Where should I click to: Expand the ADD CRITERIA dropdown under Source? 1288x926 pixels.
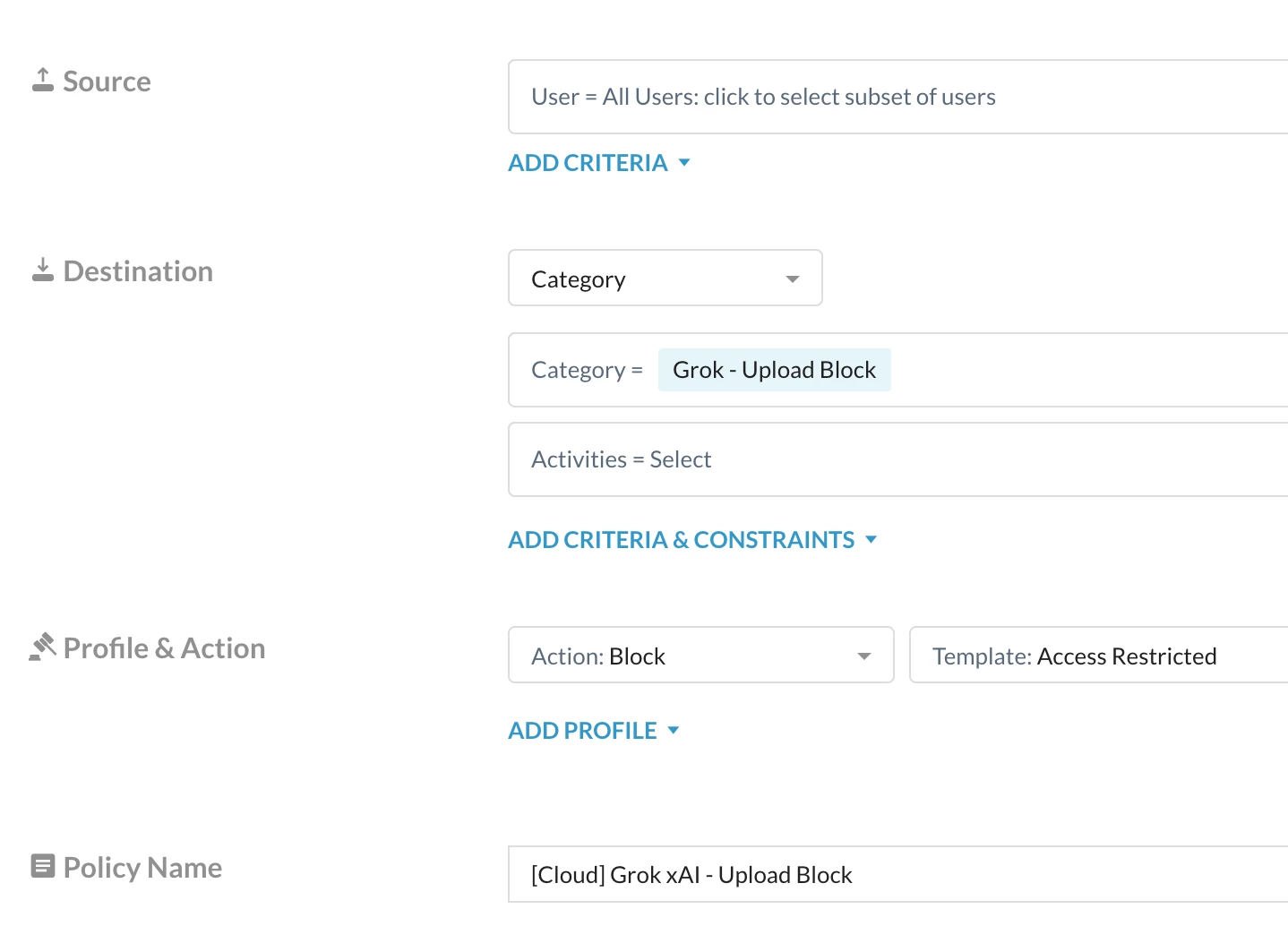(599, 163)
